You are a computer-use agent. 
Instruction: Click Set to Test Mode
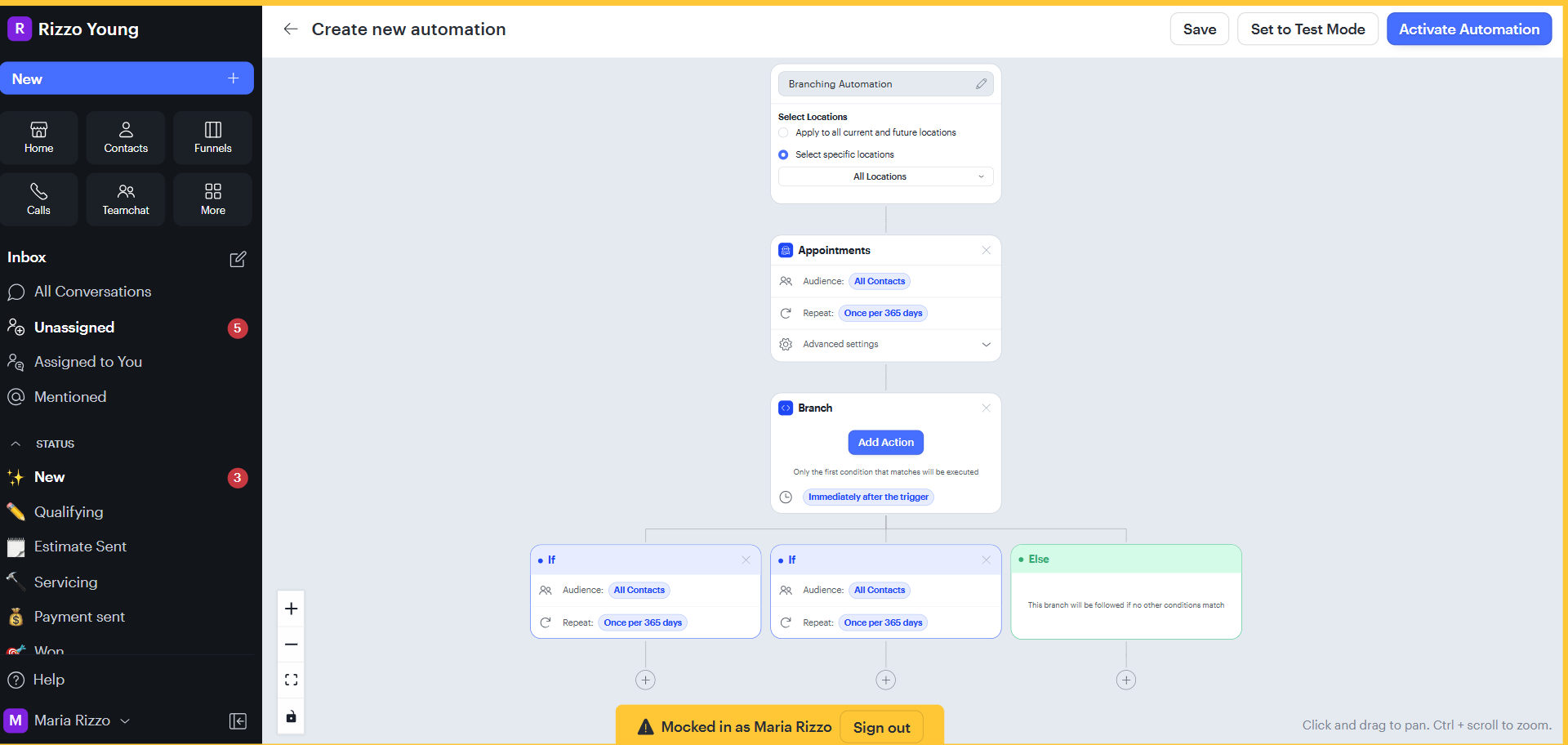tap(1307, 29)
